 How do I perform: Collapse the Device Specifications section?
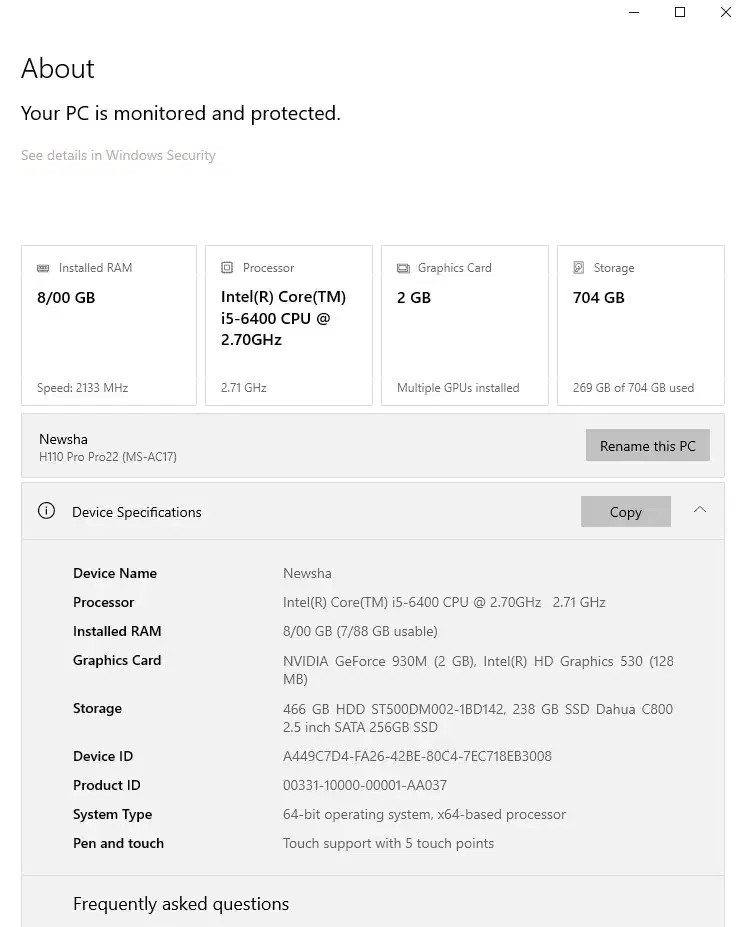pos(700,511)
